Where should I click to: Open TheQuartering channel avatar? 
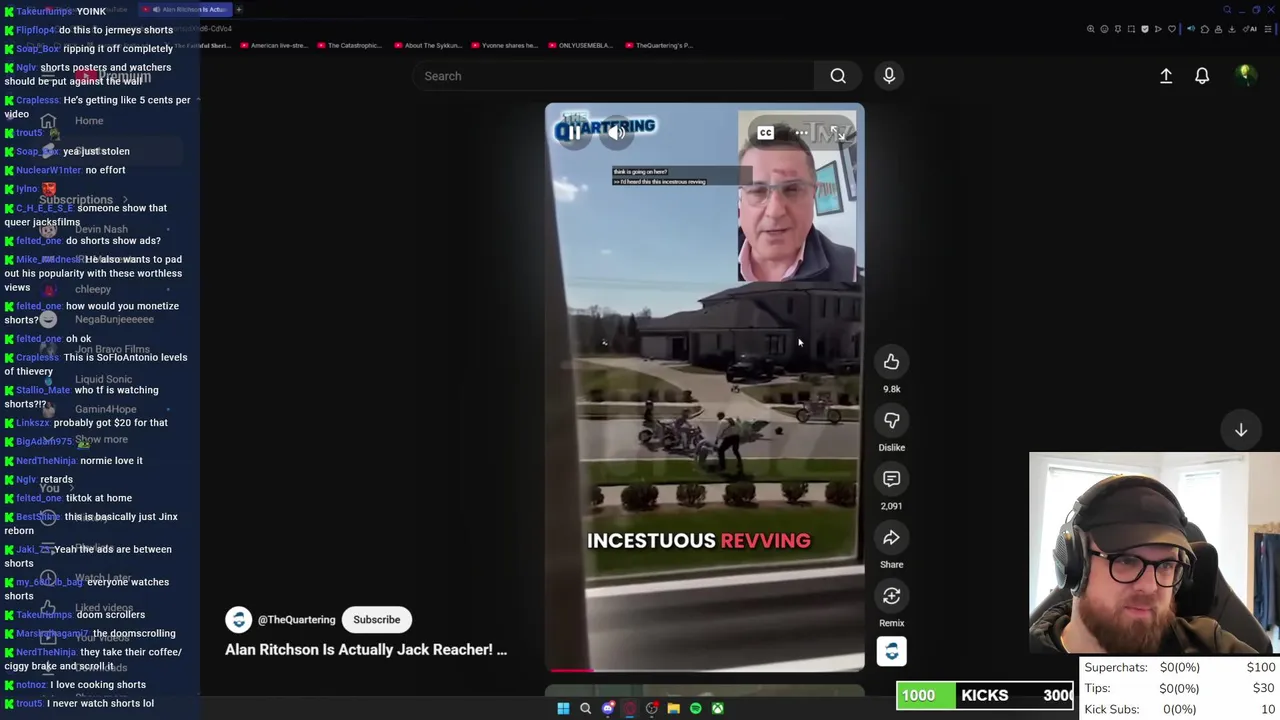point(238,620)
